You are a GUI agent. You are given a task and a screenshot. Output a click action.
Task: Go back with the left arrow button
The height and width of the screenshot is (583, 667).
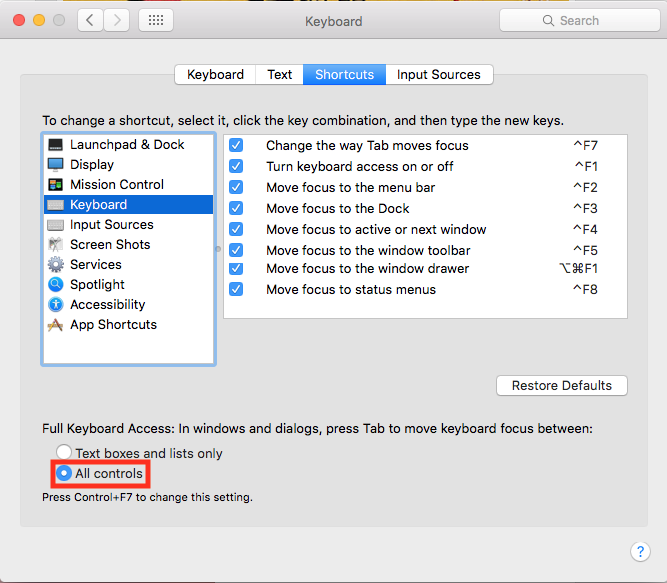tap(90, 20)
